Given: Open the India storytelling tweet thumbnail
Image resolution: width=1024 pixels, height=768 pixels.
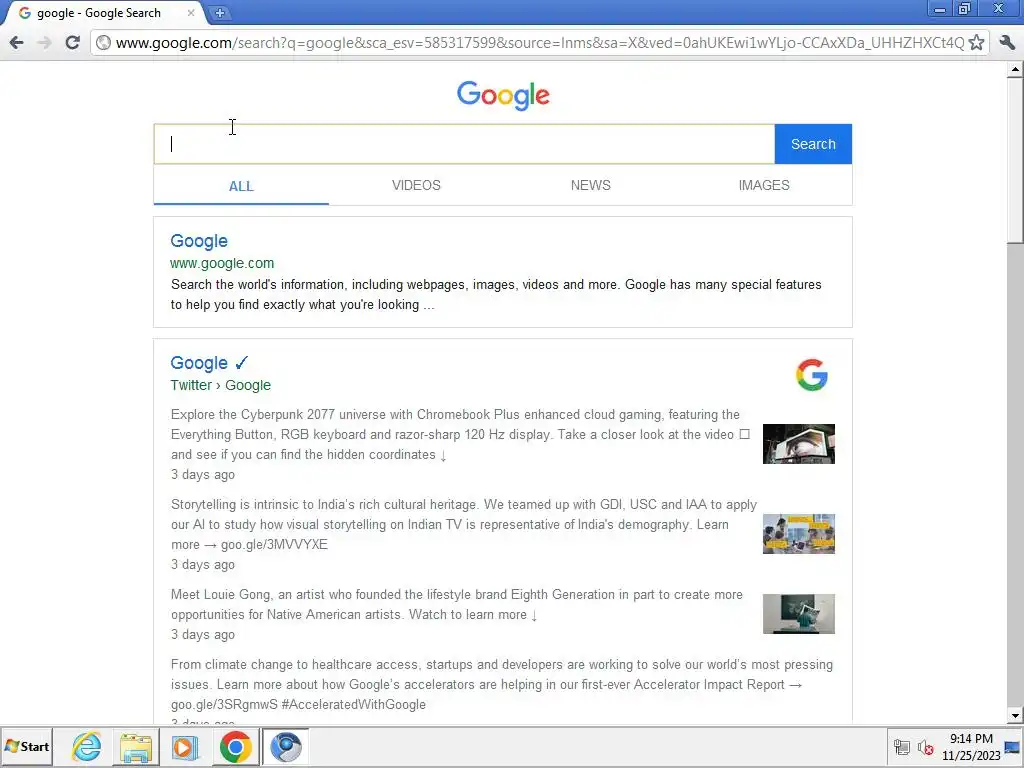Looking at the screenshot, I should coord(799,534).
